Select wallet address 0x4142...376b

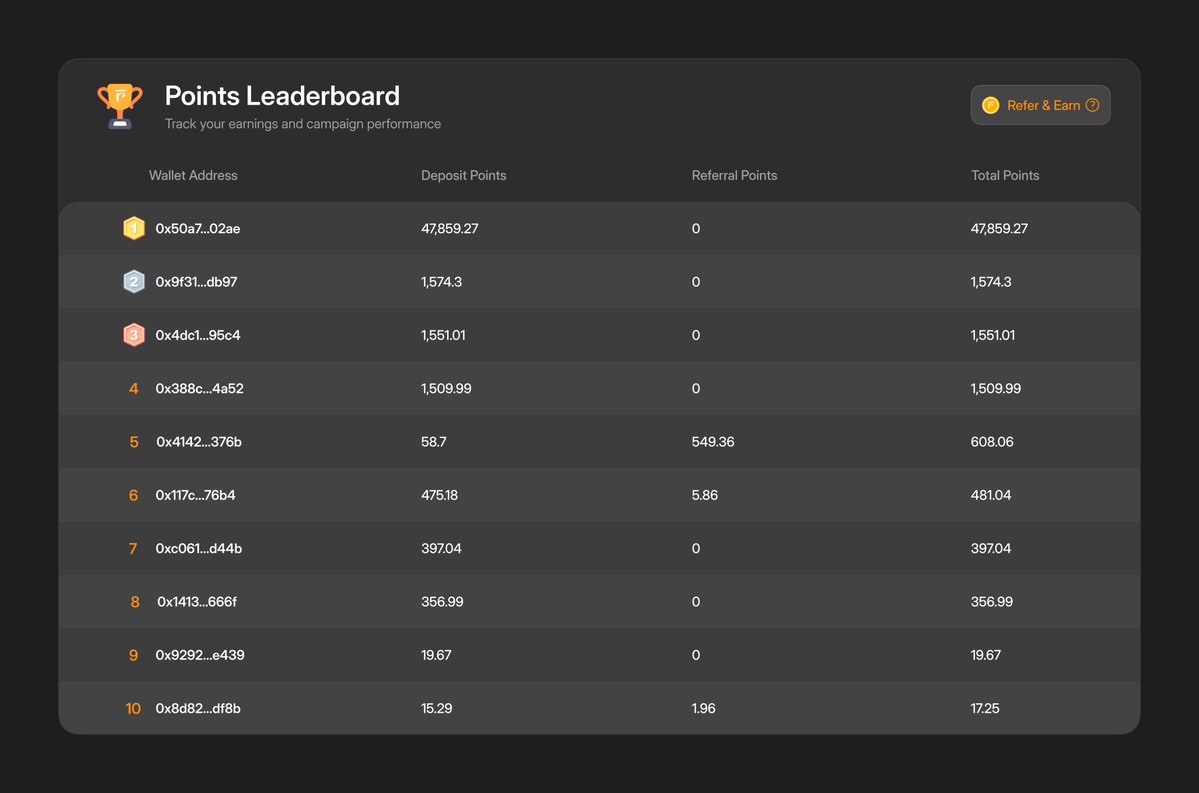[199, 442]
